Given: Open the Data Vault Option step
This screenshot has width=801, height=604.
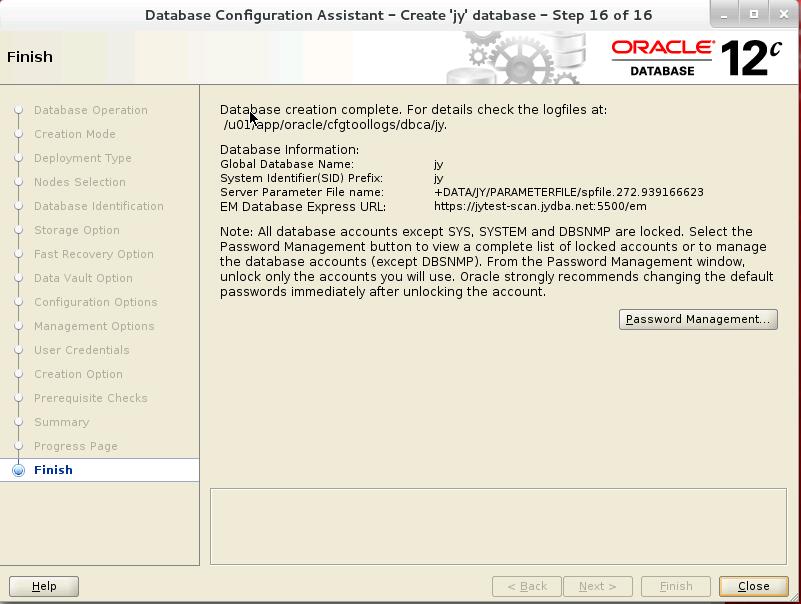Looking at the screenshot, I should (83, 278).
